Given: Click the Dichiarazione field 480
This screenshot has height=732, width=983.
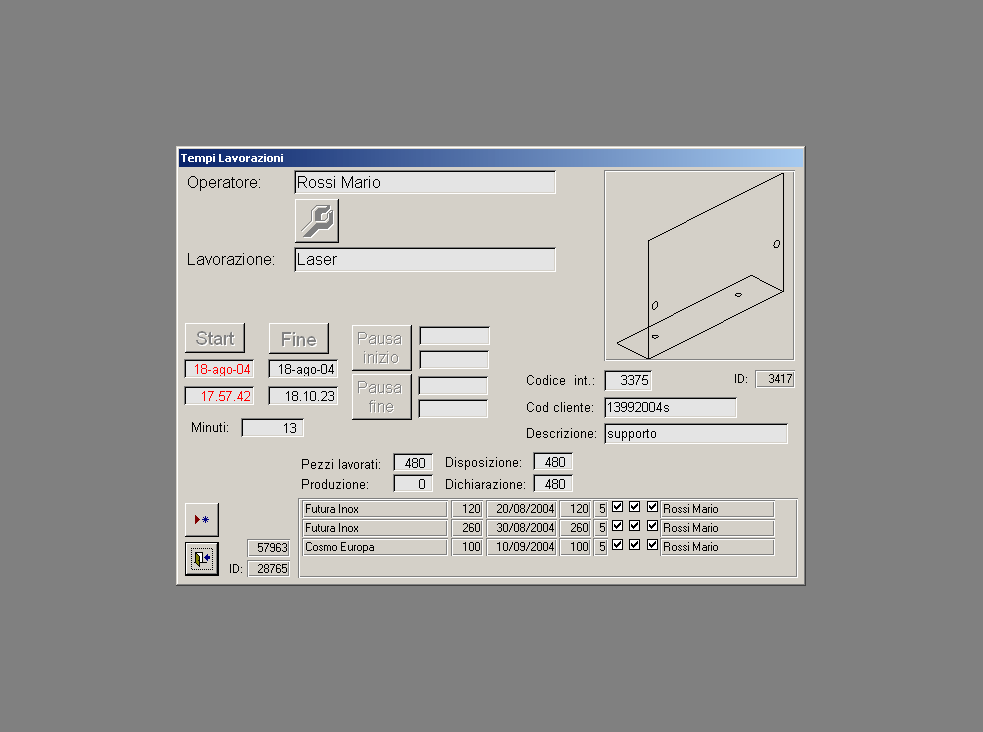Looking at the screenshot, I should coord(553,484).
